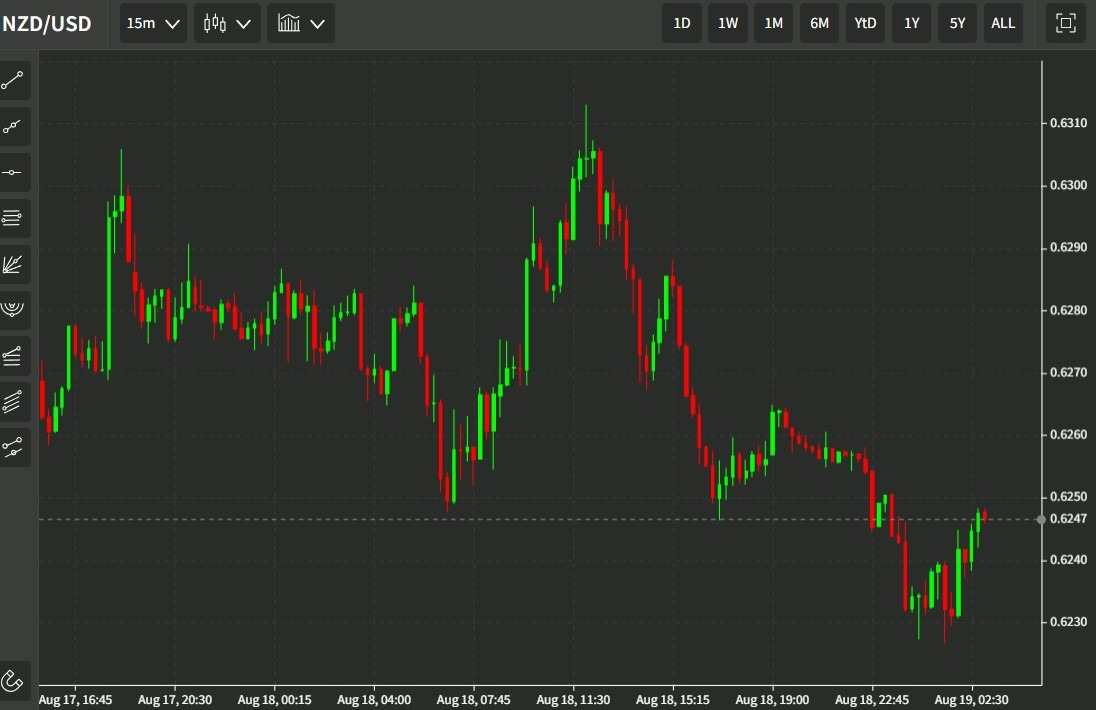The width and height of the screenshot is (1096, 710).
Task: Open the fullscreen chart view
Action: 1064,23
